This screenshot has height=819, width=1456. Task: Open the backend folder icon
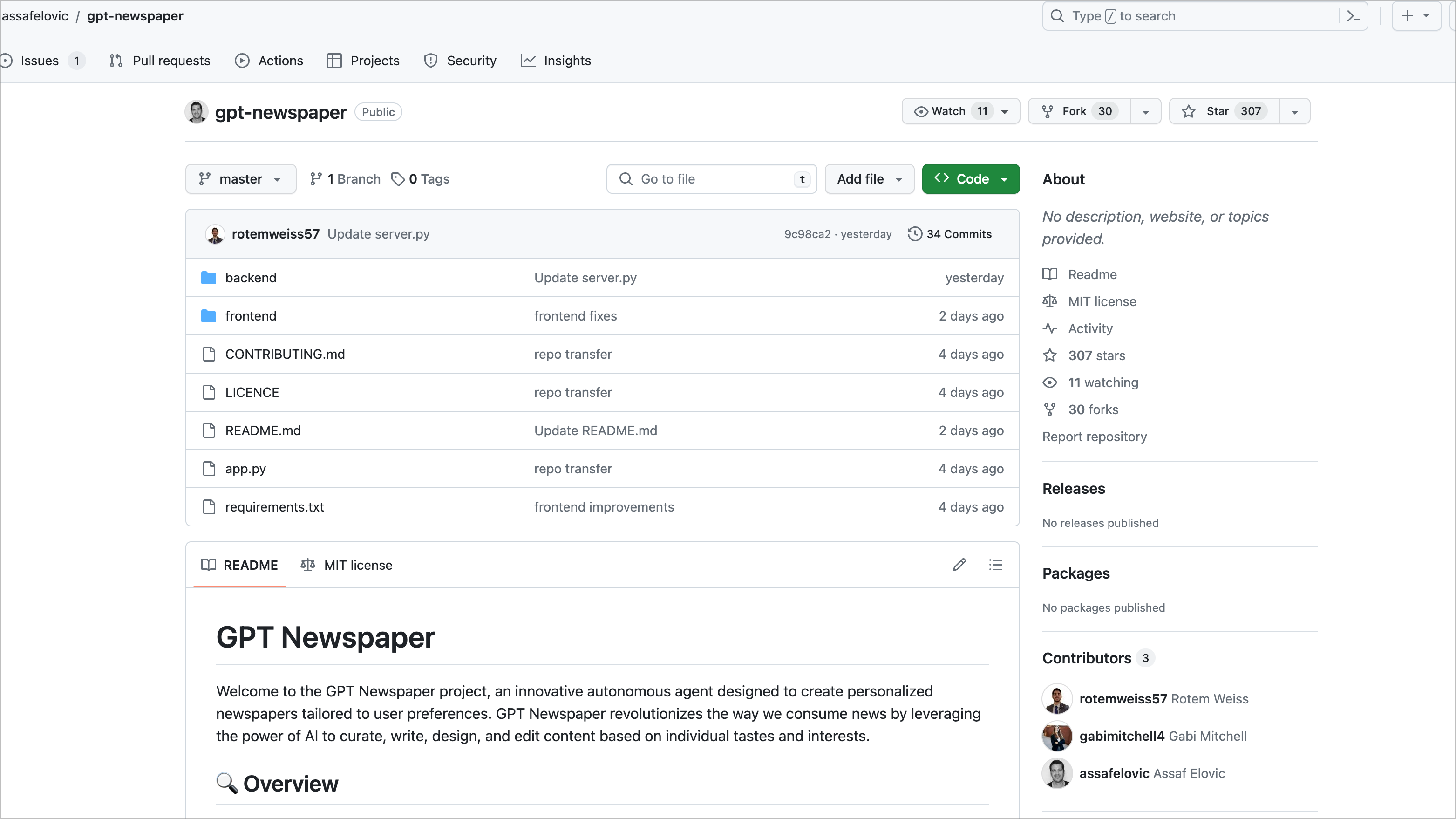[x=209, y=278]
